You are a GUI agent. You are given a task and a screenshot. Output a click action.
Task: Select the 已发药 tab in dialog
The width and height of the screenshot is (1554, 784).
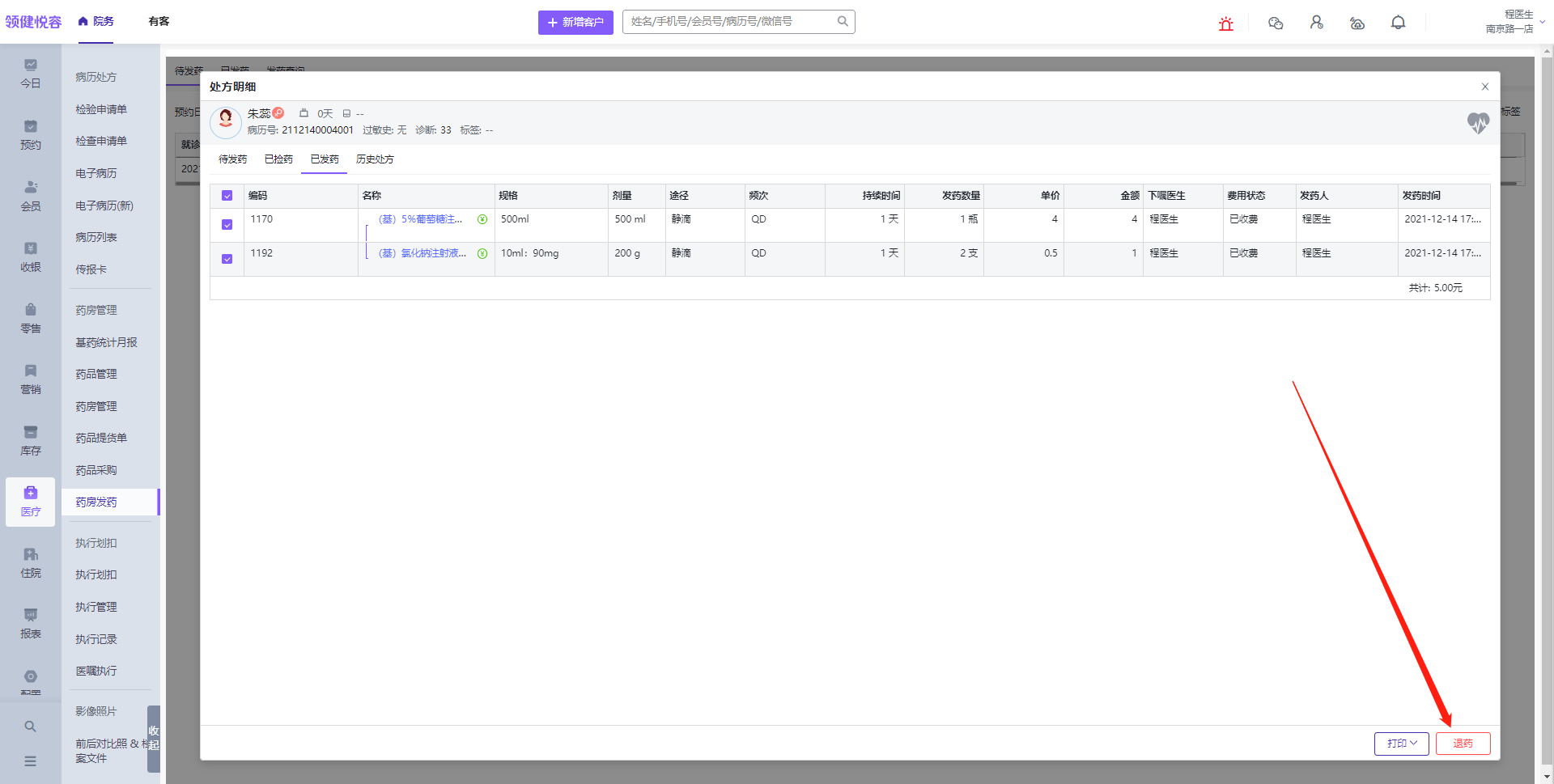(x=325, y=159)
